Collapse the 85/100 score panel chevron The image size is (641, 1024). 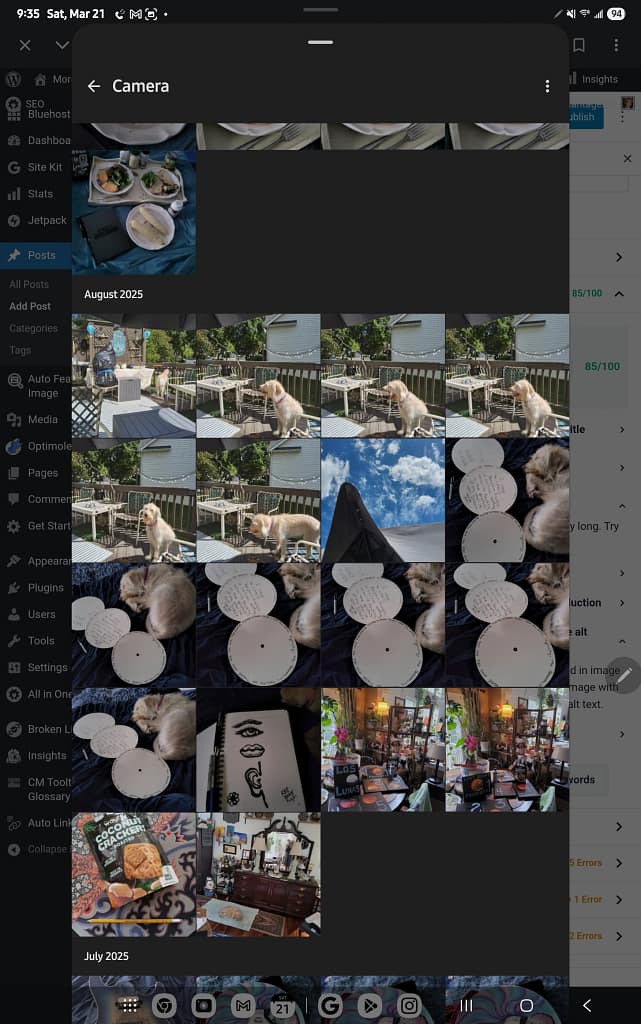point(619,294)
